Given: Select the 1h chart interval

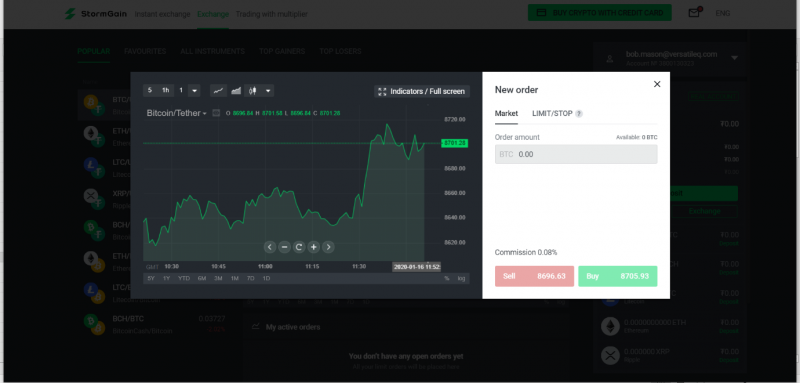Looking at the screenshot, I should tap(166, 90).
